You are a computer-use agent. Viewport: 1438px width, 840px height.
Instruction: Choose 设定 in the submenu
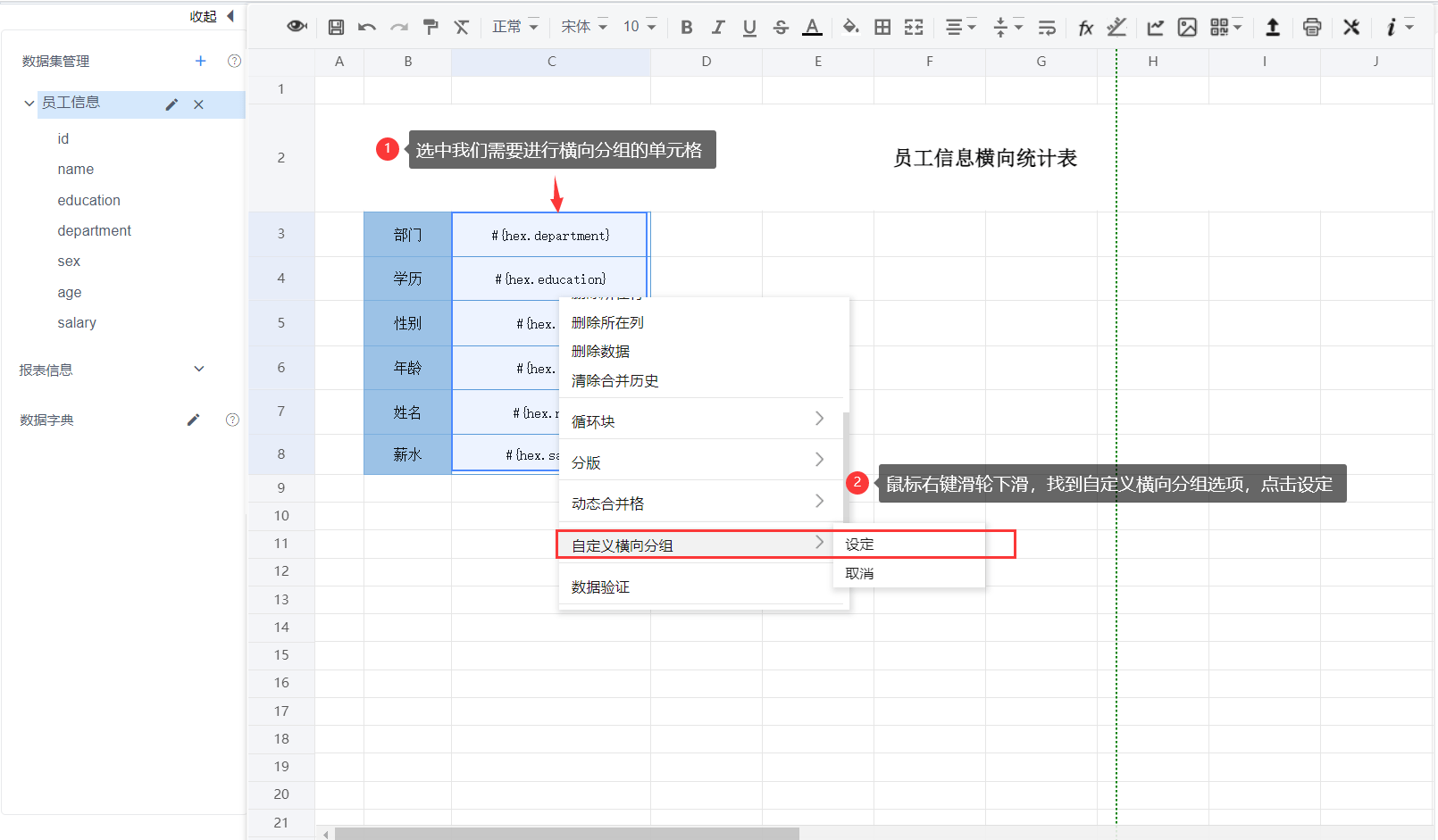[x=860, y=545]
